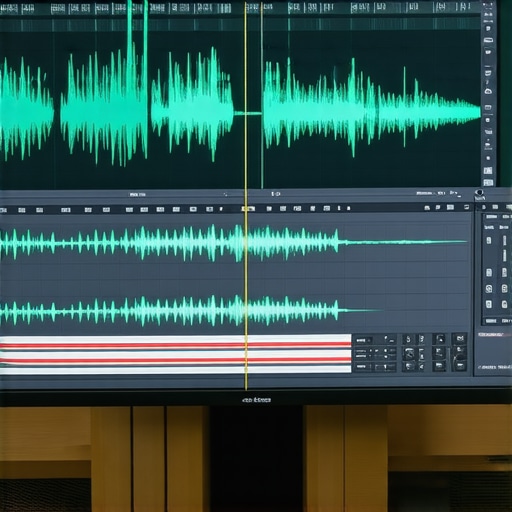Click the cloud-shaped icon in the vertical toolbar
Viewport: 512px width, 512px height.
[488, 91]
